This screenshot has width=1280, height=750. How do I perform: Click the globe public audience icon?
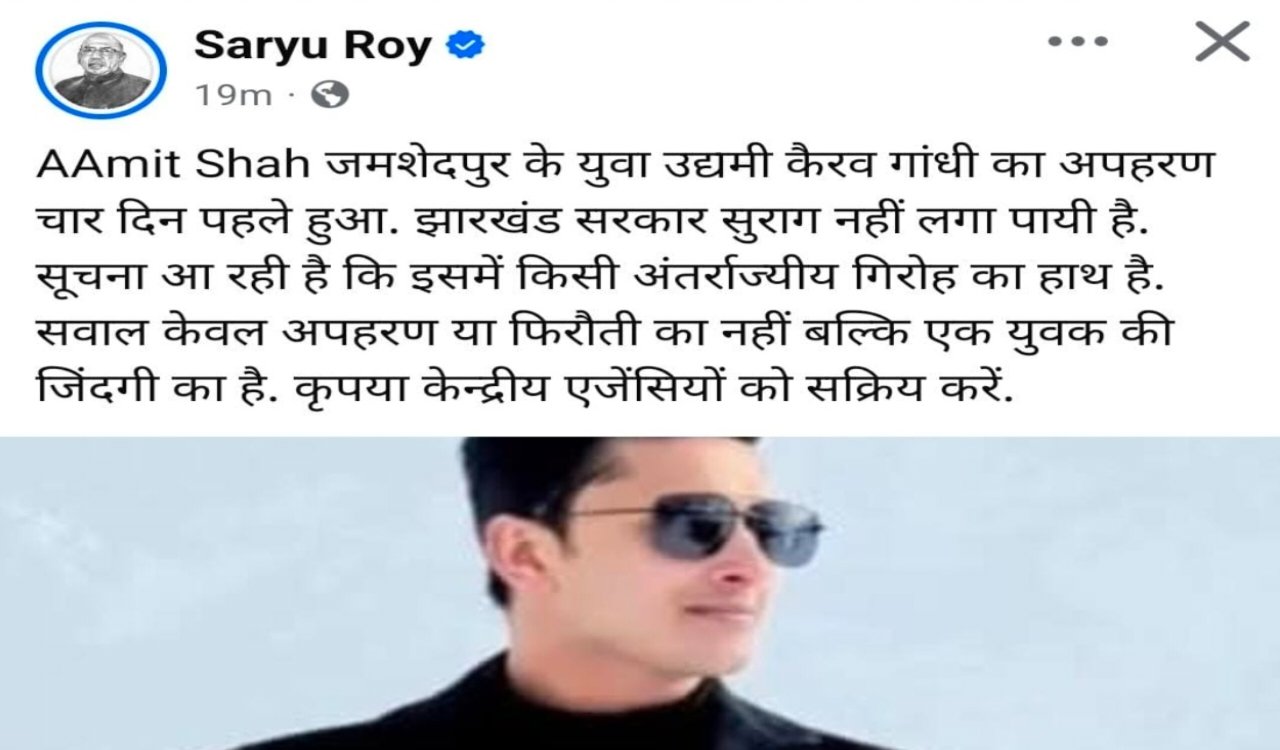[x=329, y=95]
